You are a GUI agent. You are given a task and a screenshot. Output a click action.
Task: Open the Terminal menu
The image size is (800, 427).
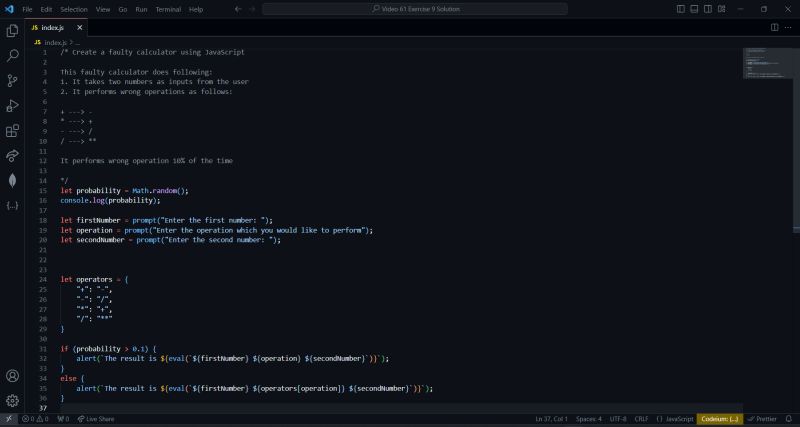168,9
